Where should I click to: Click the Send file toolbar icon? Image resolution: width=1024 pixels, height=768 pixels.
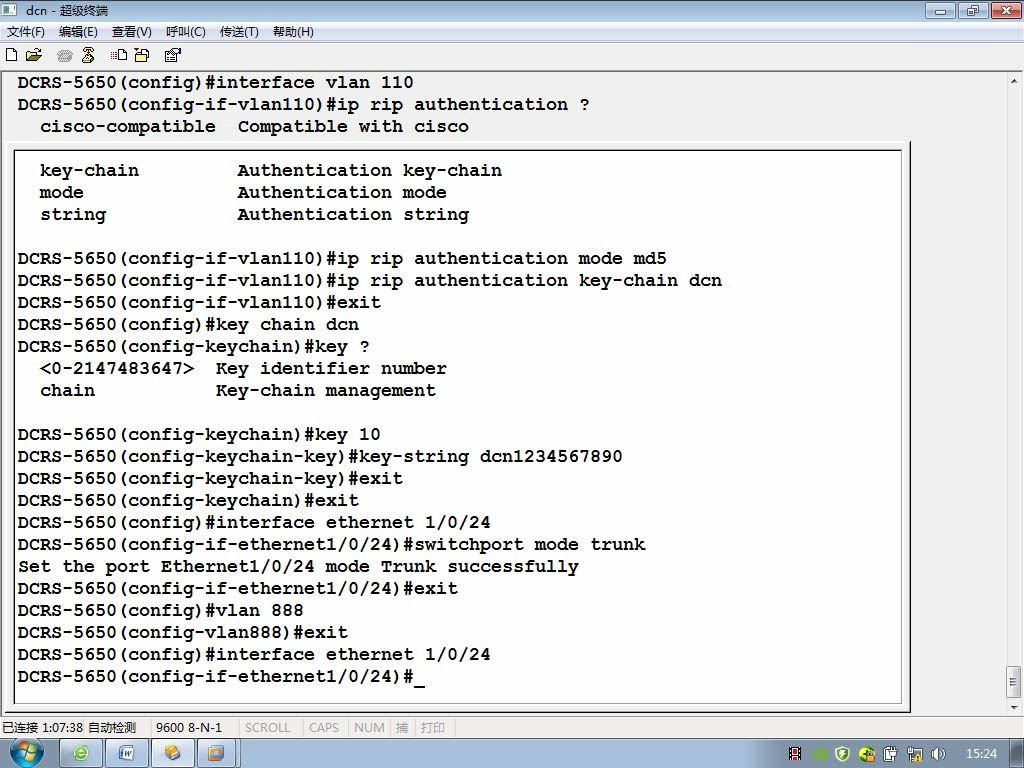click(x=119, y=55)
